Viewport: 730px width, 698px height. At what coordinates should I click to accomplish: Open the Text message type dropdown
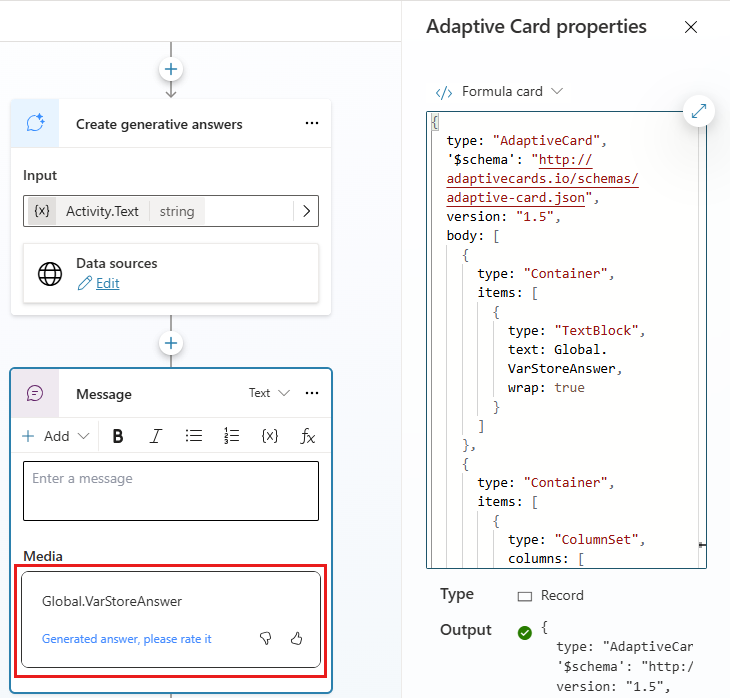(269, 393)
